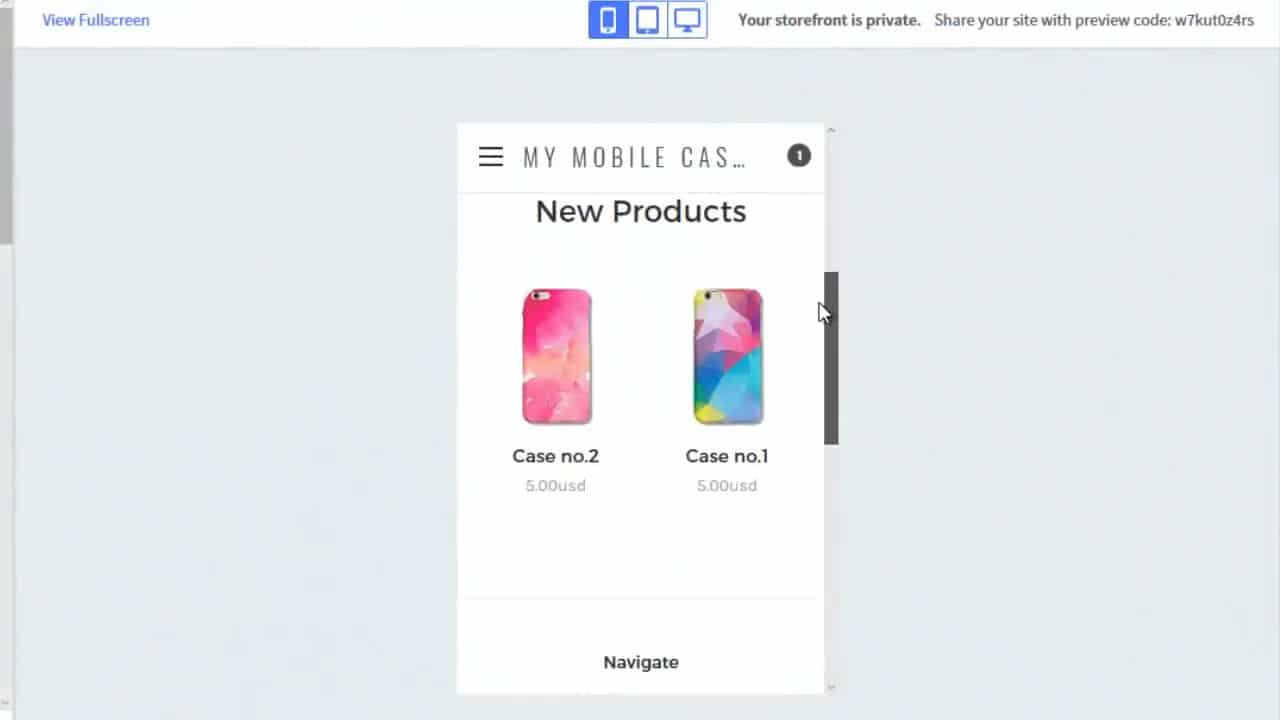Open the pink Case no.2 image
The image size is (1280, 720).
click(x=557, y=356)
